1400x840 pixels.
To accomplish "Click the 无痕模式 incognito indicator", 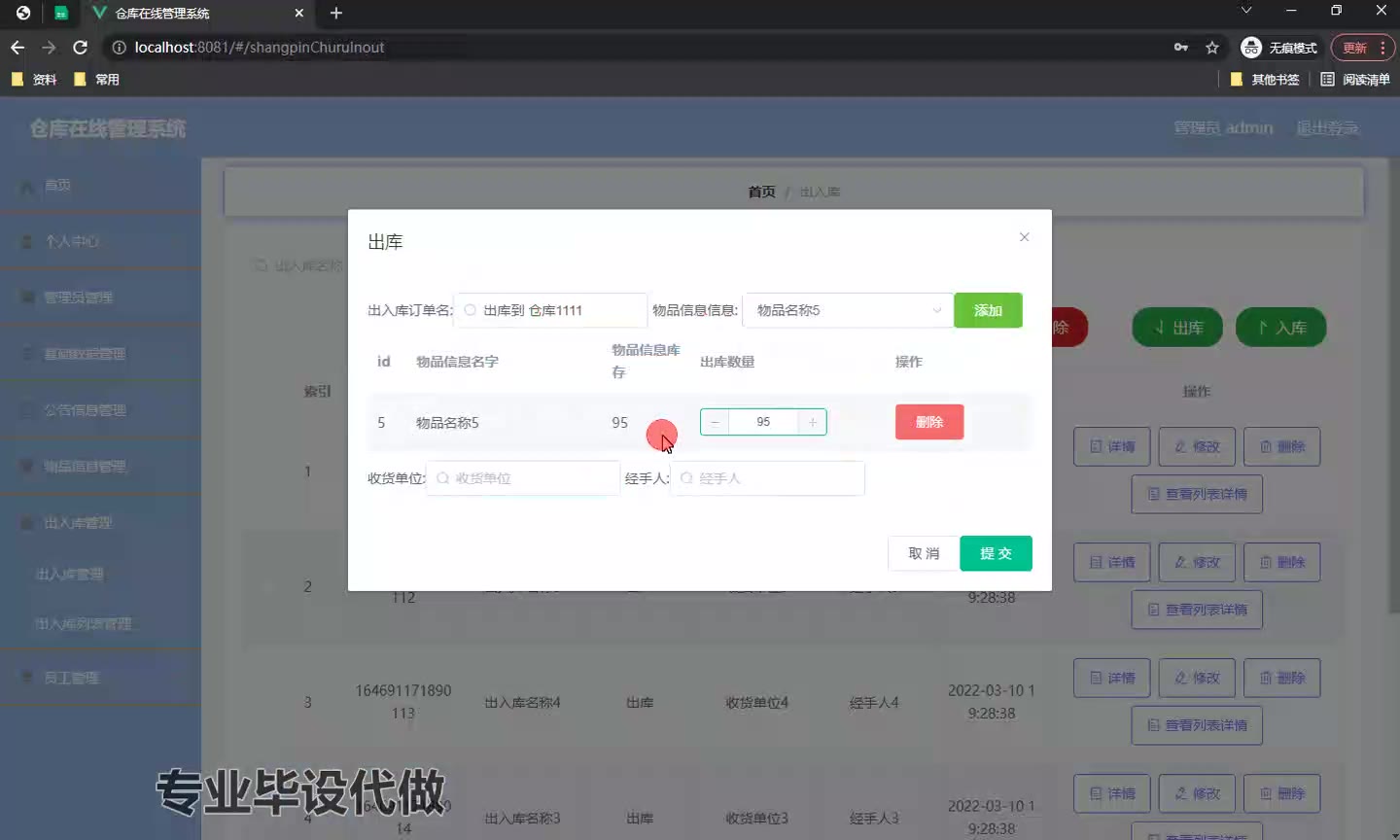I will (1279, 48).
